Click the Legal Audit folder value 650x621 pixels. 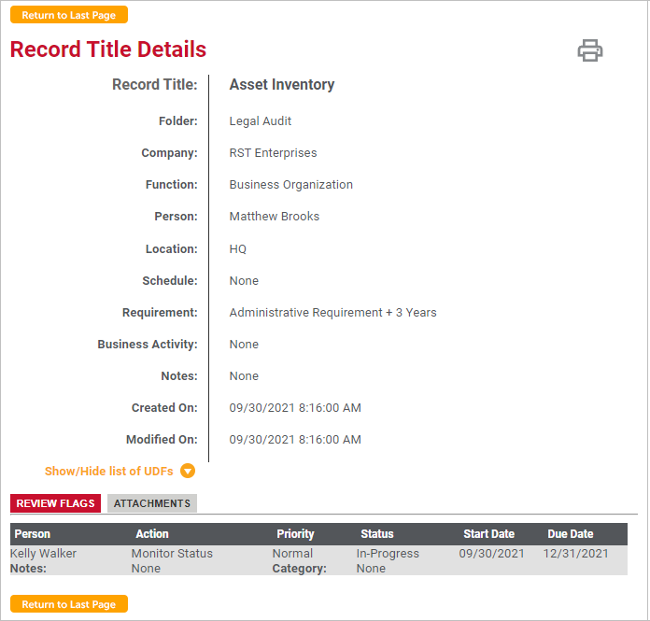pos(260,121)
